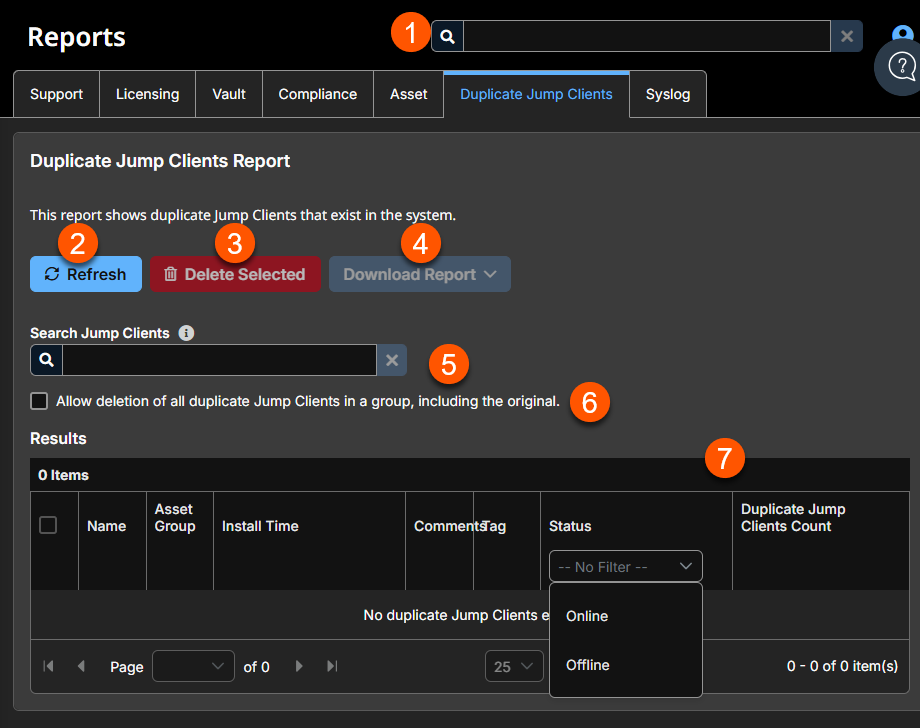
Task: Go to previous page arrow
Action: [82, 666]
